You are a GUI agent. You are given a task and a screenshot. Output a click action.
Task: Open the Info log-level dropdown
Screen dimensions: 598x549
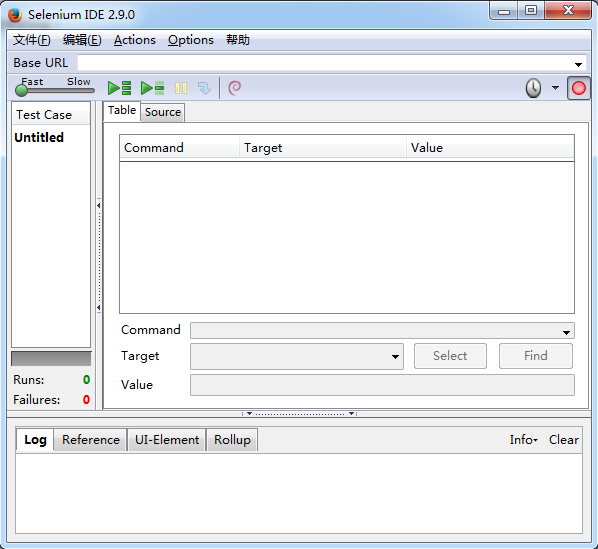[x=524, y=440]
